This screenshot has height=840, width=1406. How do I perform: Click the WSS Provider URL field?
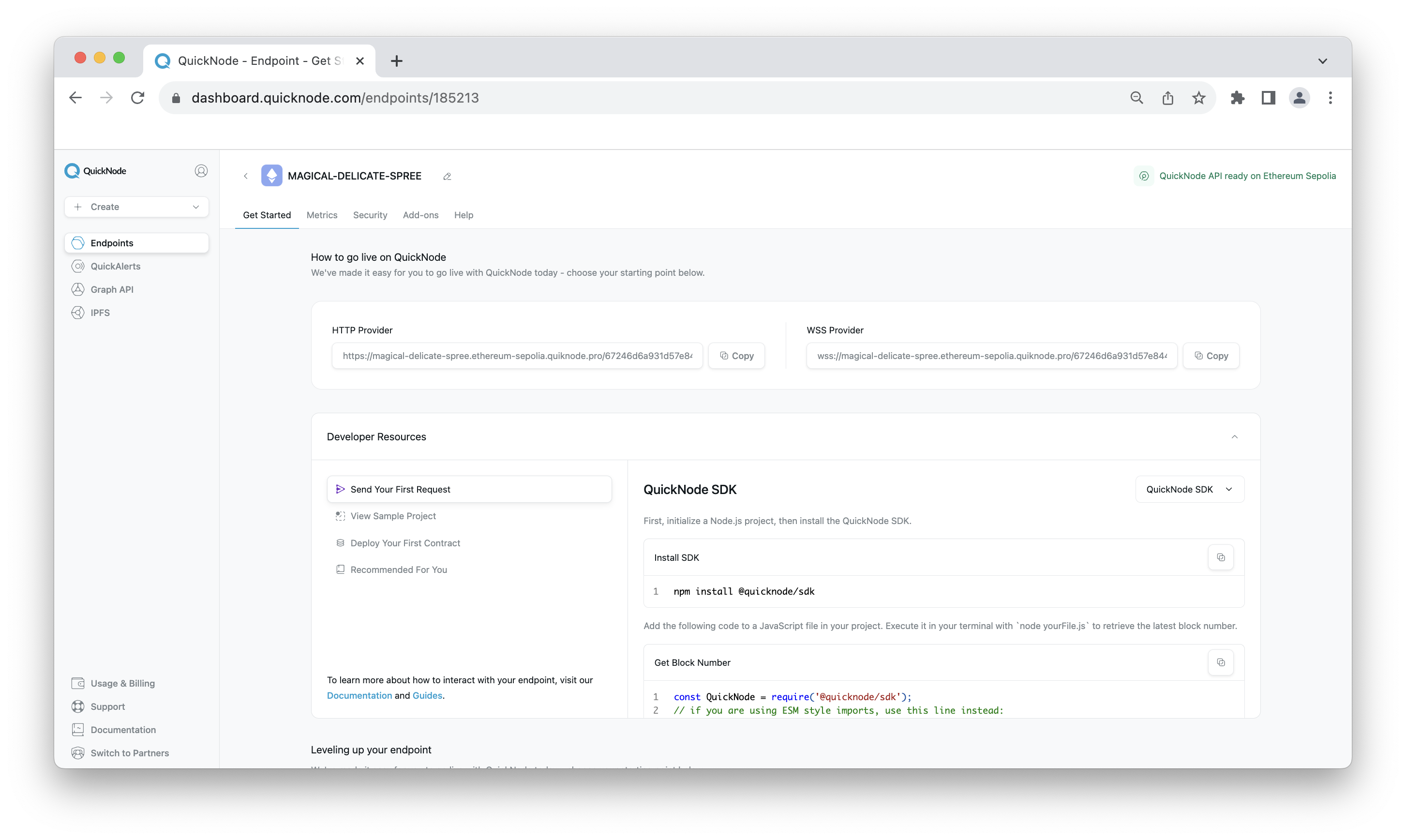(991, 356)
